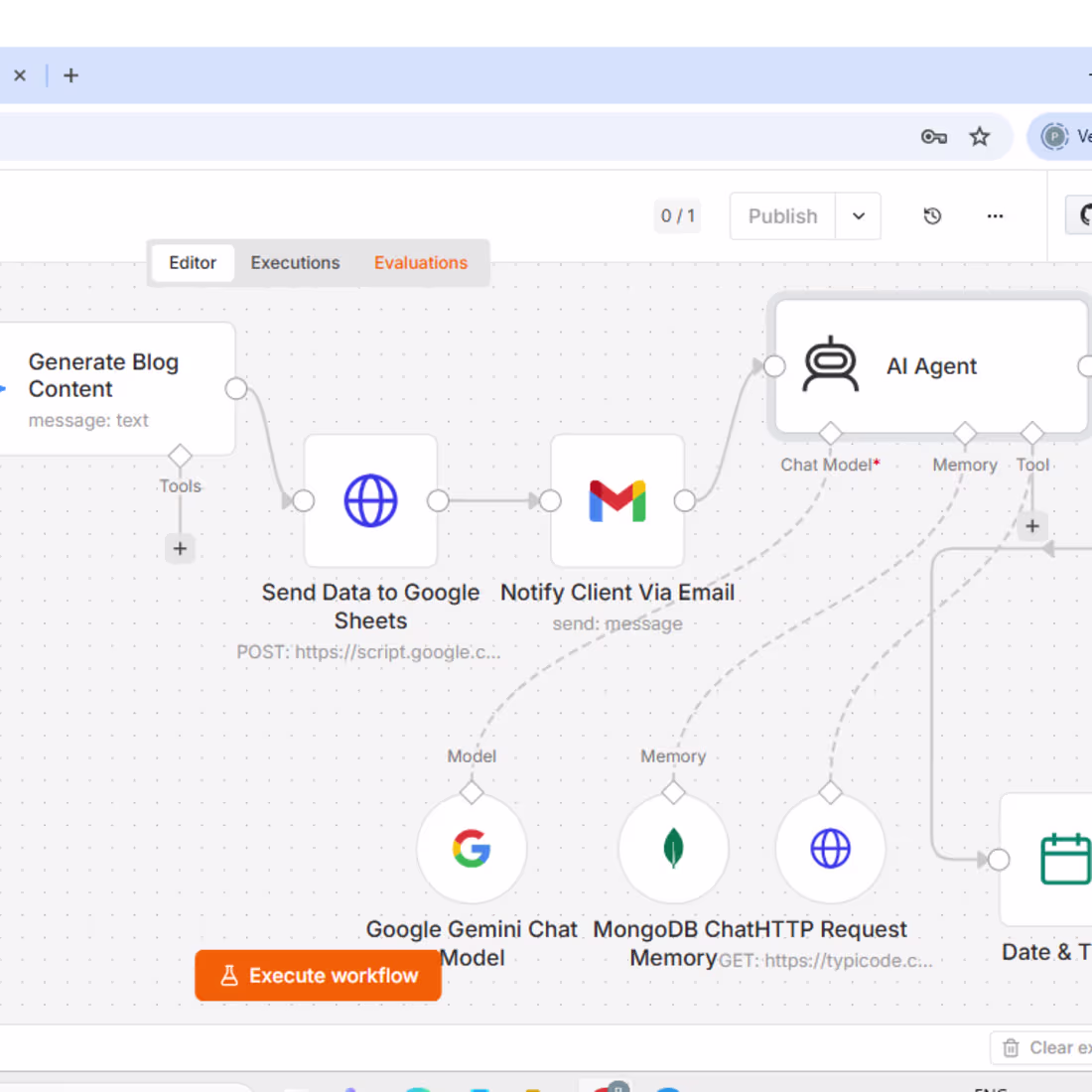
Task: Expand the Publish dropdown arrow
Action: point(858,215)
